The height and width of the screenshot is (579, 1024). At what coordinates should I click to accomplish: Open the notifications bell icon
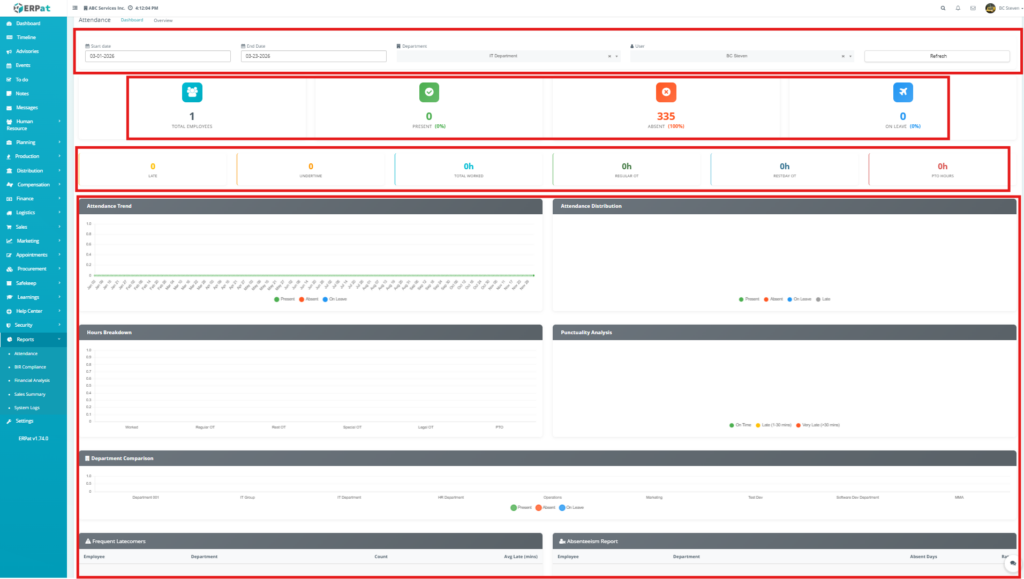click(x=958, y=7)
